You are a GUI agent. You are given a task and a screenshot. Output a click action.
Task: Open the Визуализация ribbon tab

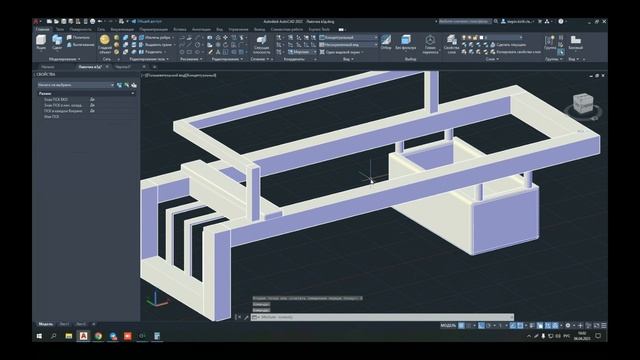click(x=122, y=29)
